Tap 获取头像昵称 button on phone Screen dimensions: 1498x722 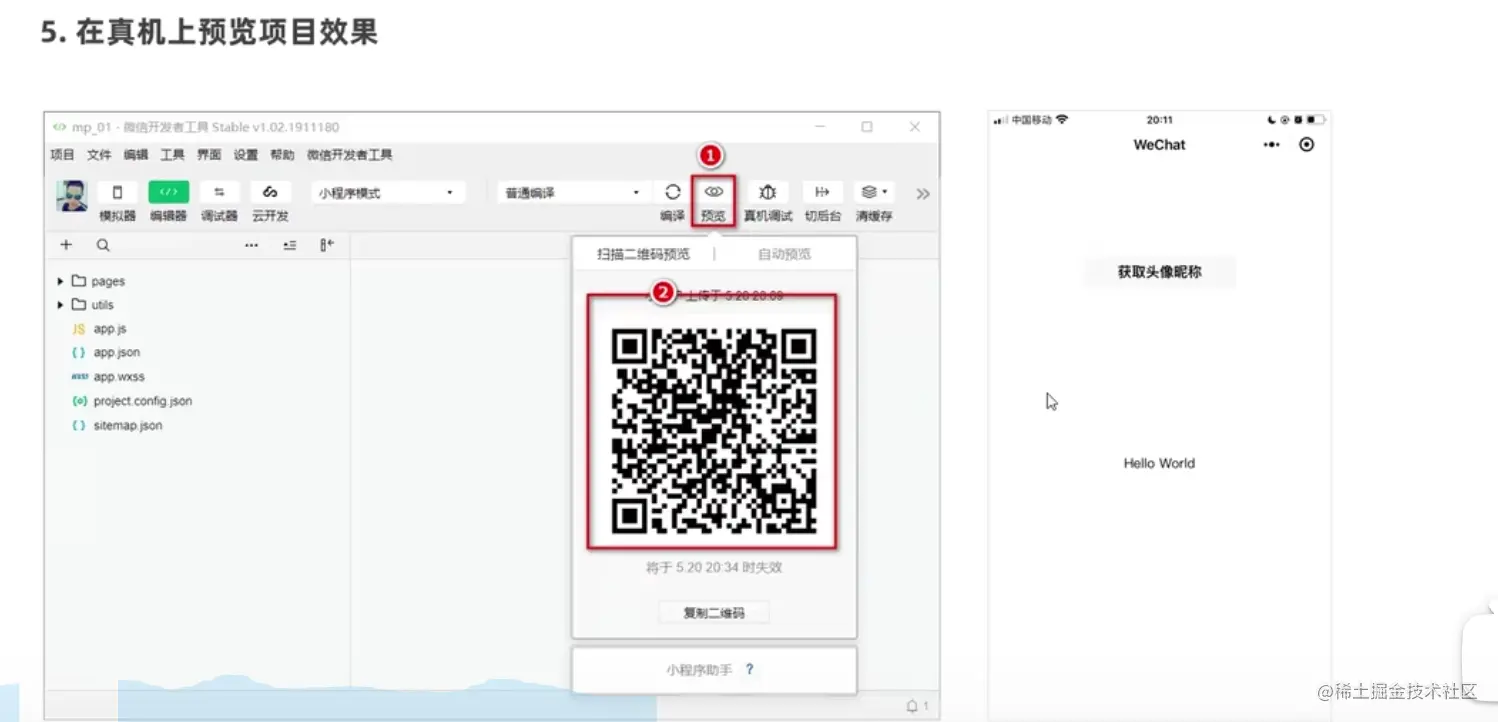[x=1160, y=272]
